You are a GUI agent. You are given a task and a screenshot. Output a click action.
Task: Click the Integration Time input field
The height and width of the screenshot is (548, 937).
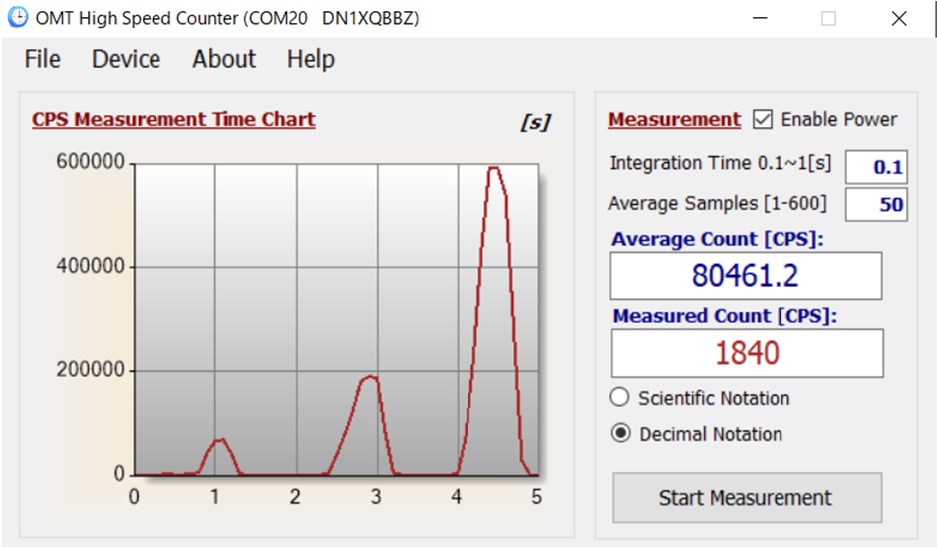point(876,167)
